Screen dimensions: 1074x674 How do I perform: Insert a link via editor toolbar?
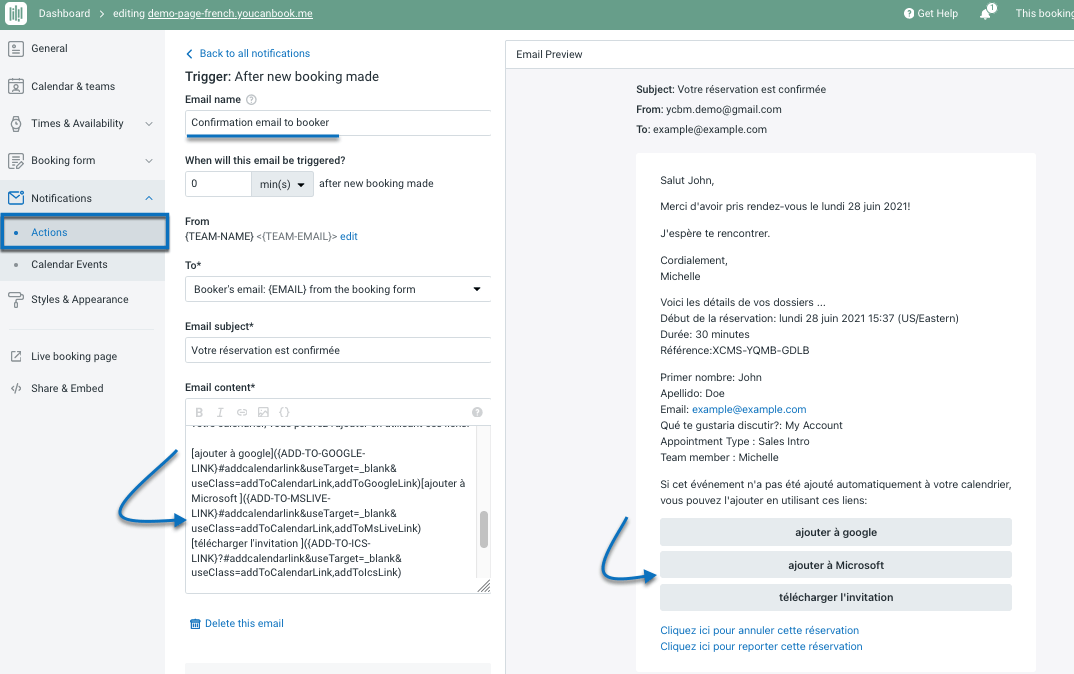click(242, 412)
